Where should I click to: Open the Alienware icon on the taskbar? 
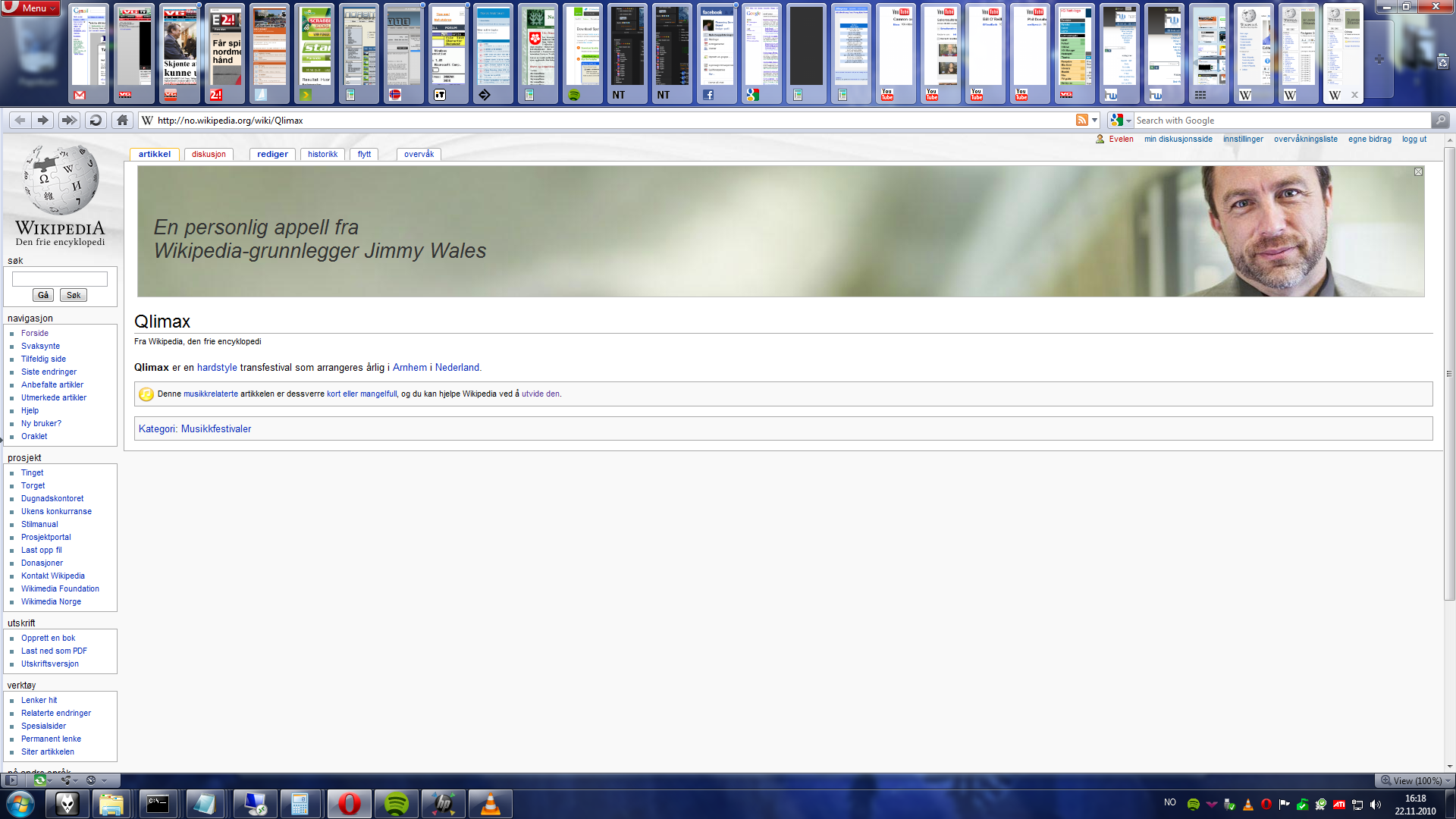tap(67, 804)
